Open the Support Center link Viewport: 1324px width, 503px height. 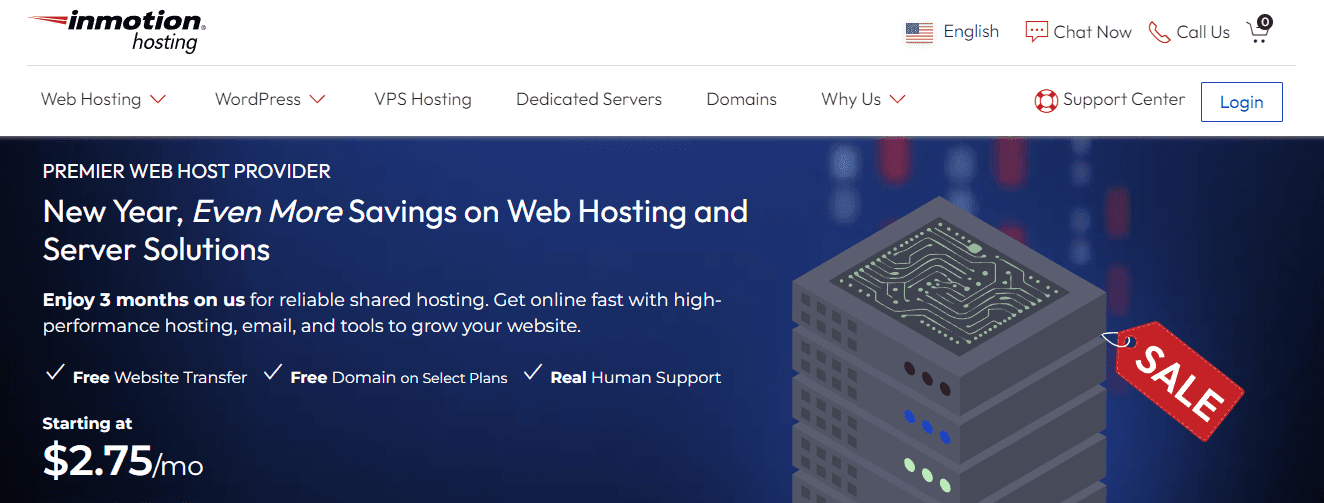(1124, 99)
